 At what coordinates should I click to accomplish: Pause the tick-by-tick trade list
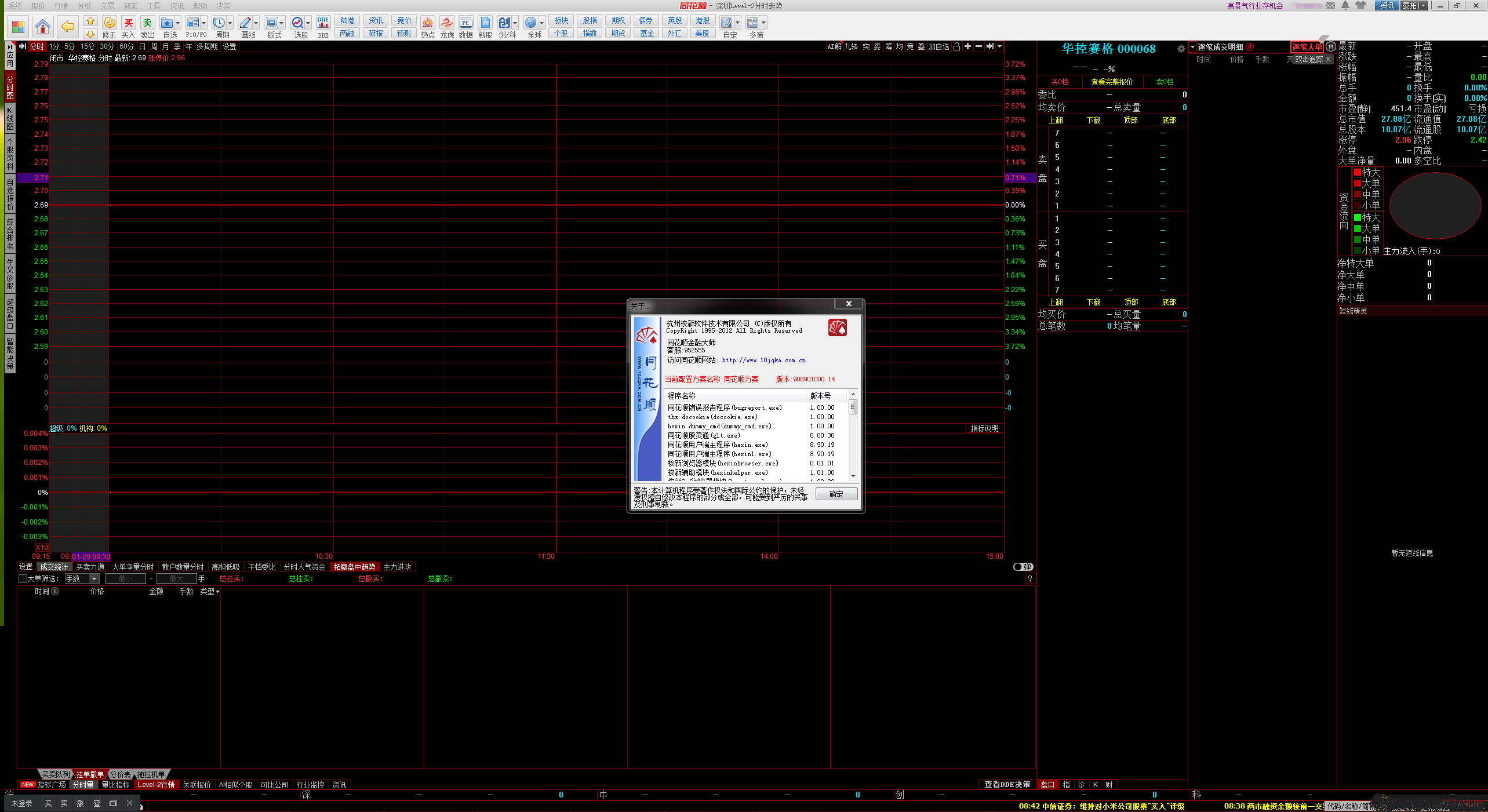click(x=1330, y=46)
